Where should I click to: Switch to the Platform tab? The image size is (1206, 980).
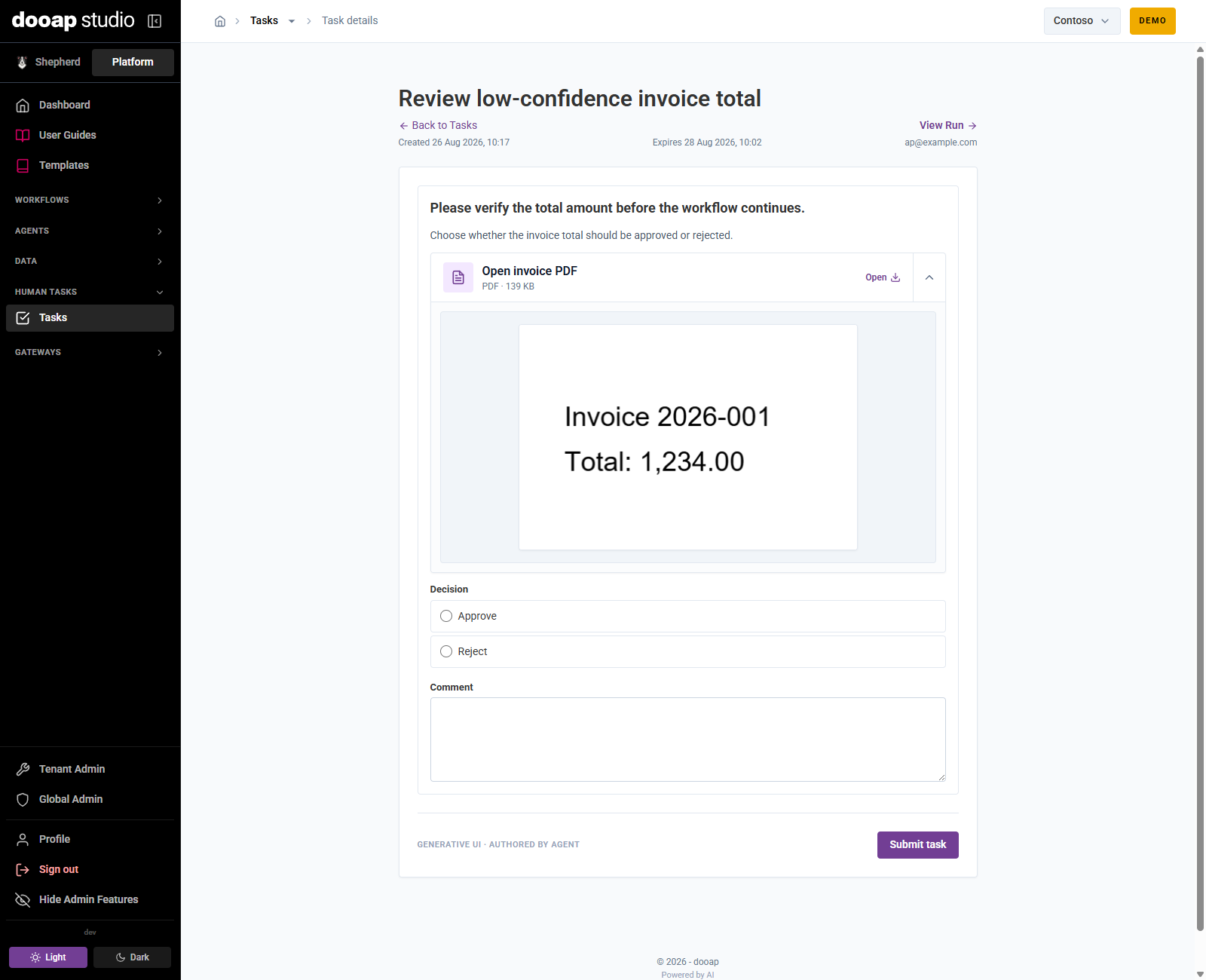click(x=133, y=63)
